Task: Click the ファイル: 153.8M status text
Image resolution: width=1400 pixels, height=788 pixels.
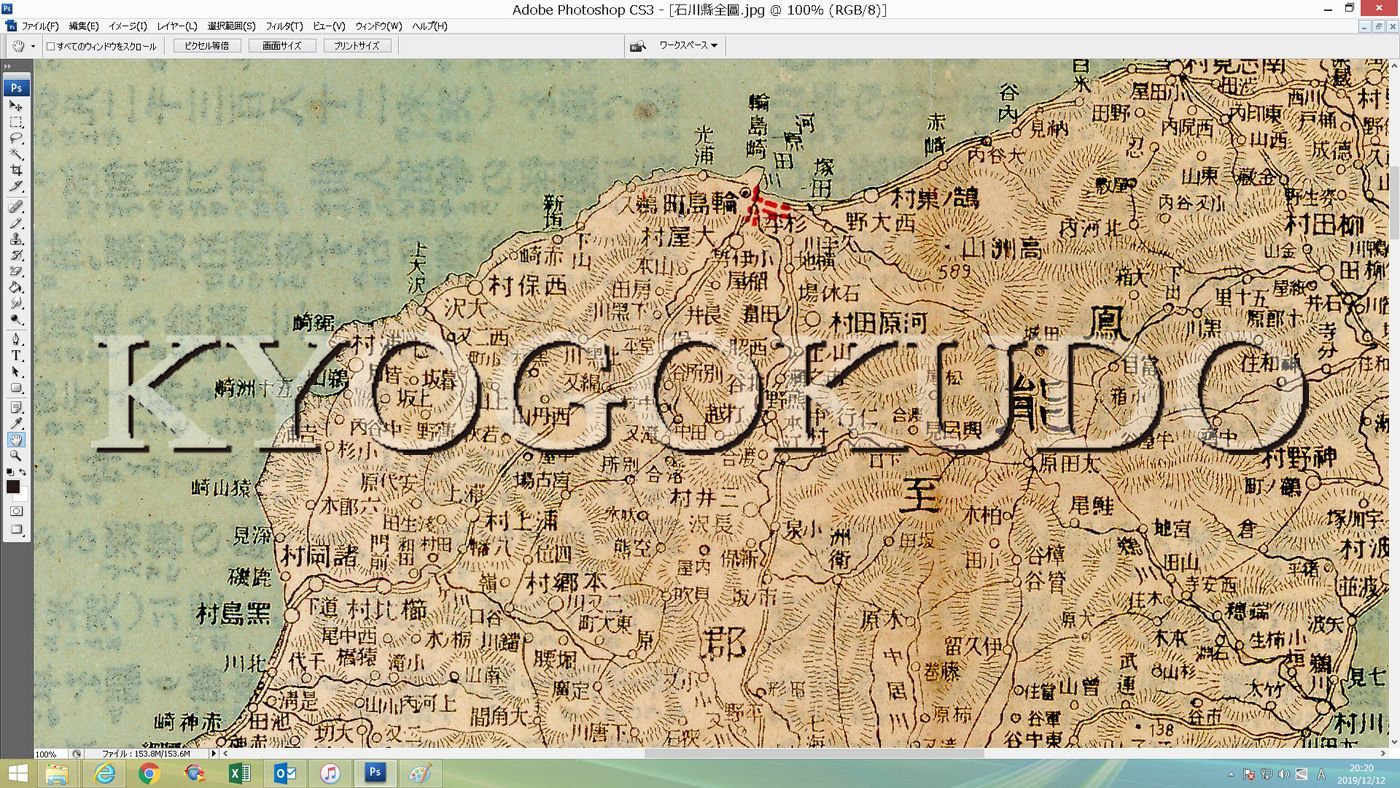Action: (x=146, y=754)
